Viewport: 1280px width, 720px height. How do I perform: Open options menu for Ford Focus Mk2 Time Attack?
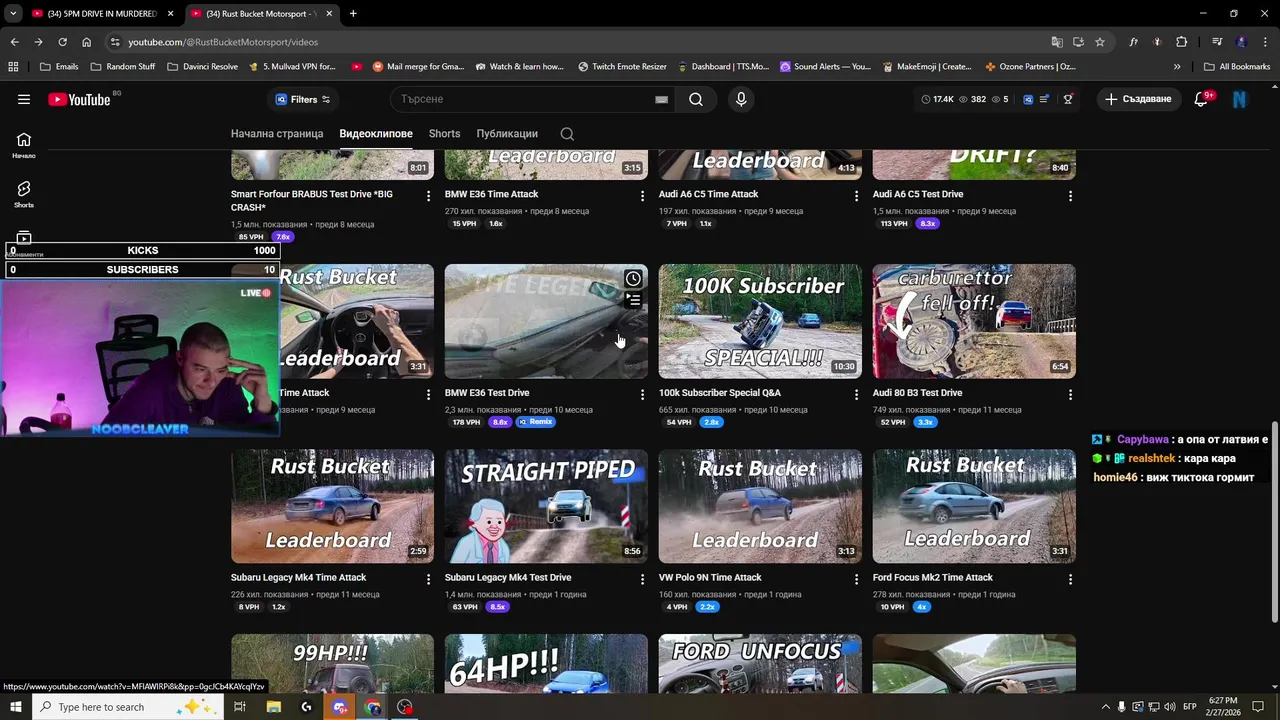coord(1070,579)
